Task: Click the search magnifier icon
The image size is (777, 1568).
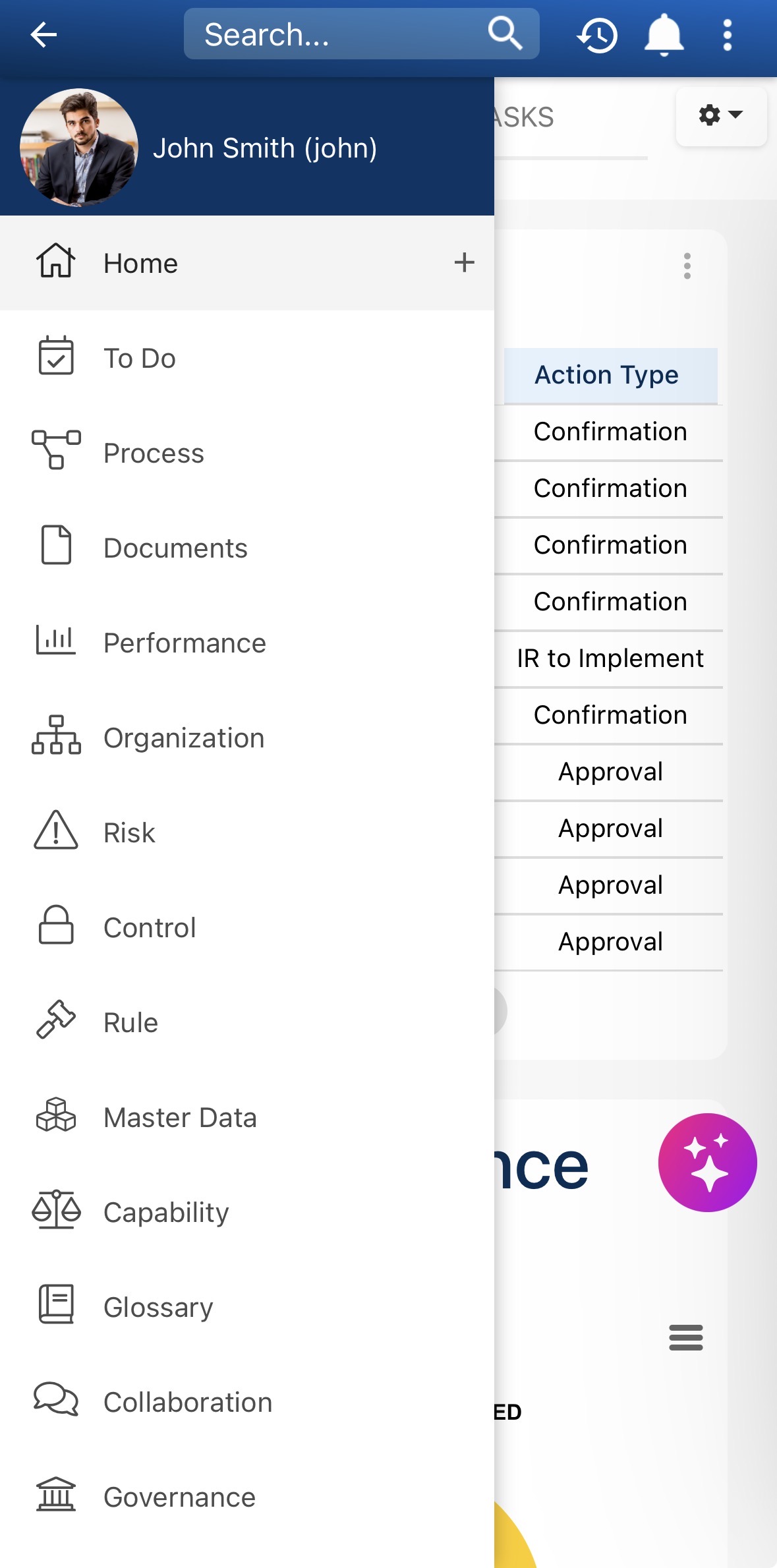Action: pyautogui.click(x=505, y=34)
